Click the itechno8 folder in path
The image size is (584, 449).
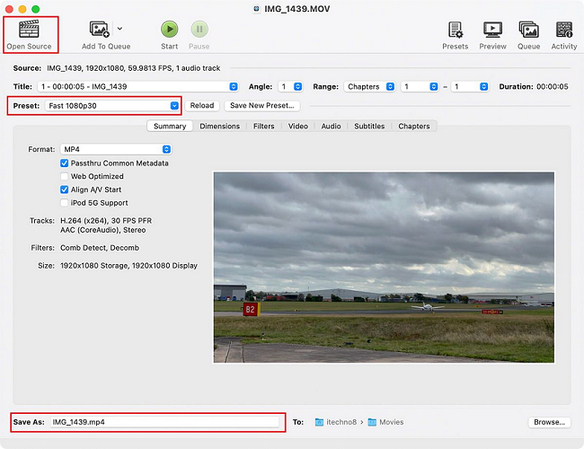(x=336, y=422)
